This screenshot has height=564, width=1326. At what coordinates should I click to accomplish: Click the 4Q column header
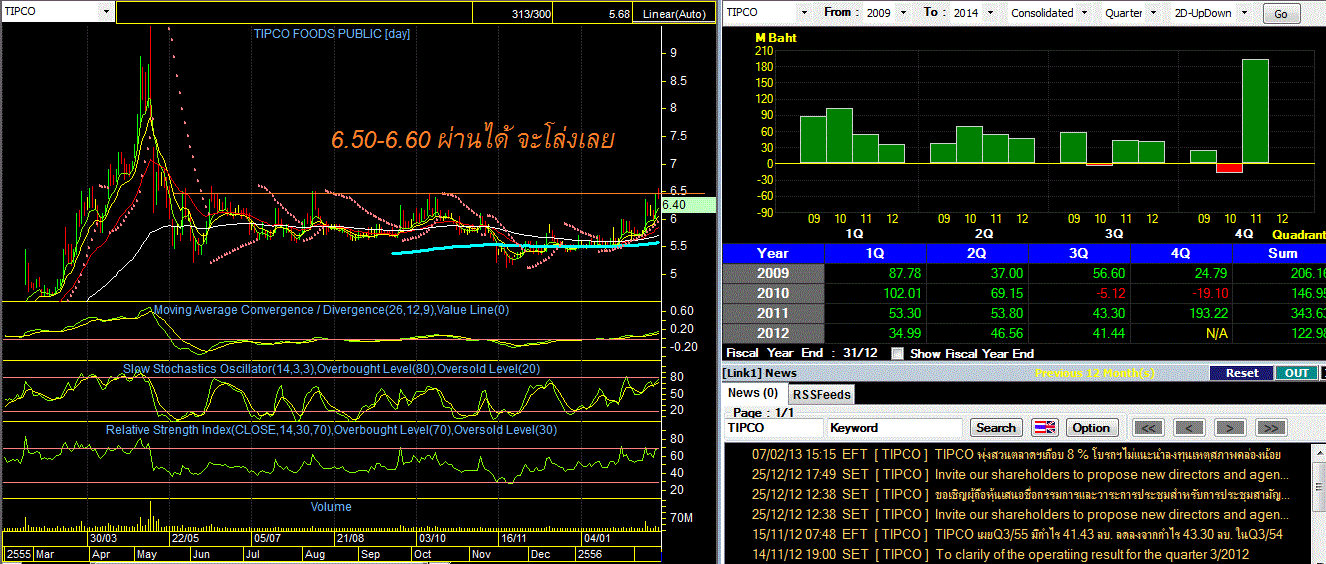[1182, 253]
